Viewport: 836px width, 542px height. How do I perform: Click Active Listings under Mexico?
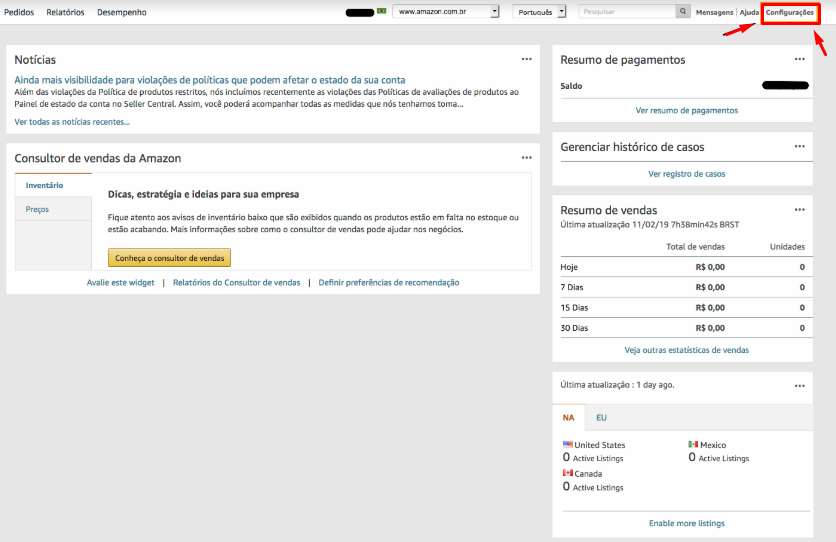point(724,458)
